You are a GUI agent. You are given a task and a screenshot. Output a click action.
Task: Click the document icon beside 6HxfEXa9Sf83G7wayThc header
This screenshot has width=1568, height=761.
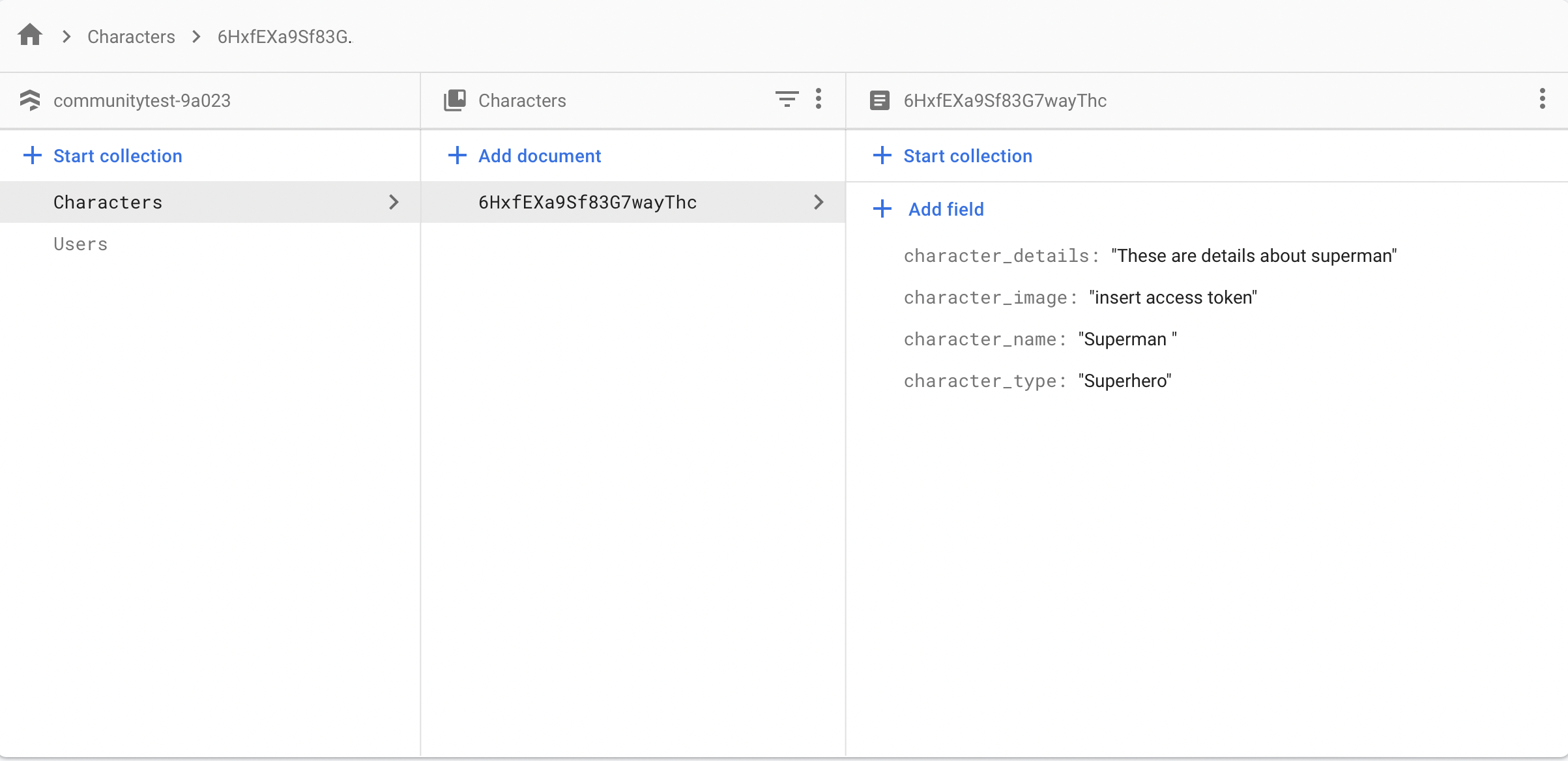880,100
